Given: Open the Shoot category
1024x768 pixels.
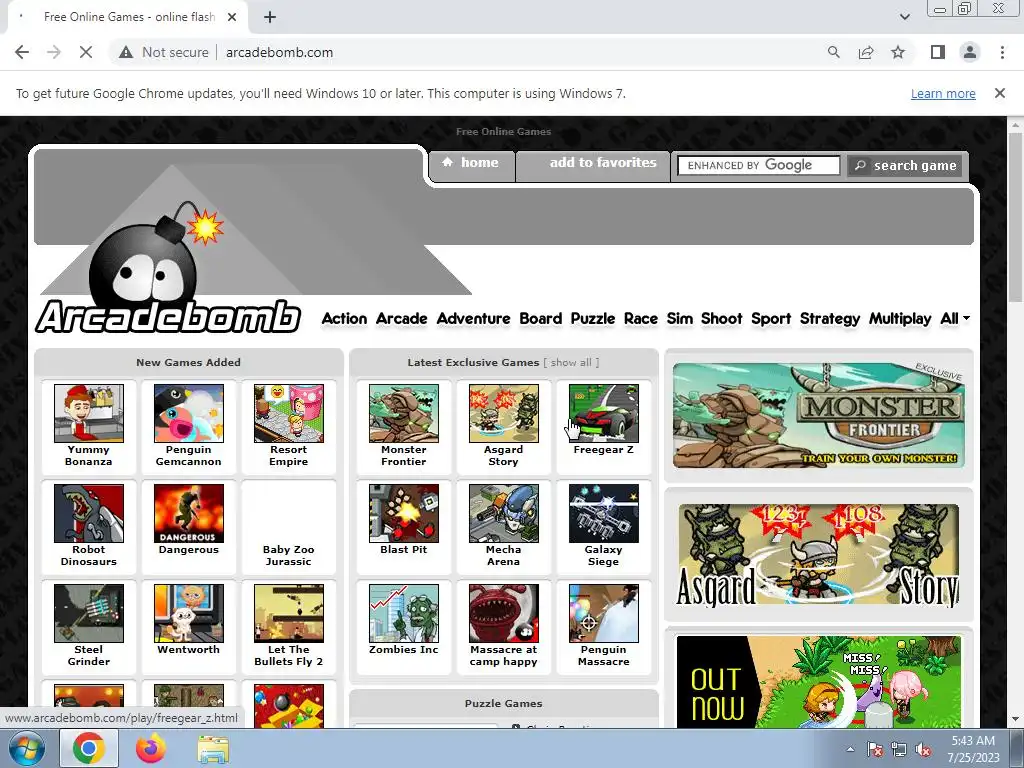Looking at the screenshot, I should [722, 319].
